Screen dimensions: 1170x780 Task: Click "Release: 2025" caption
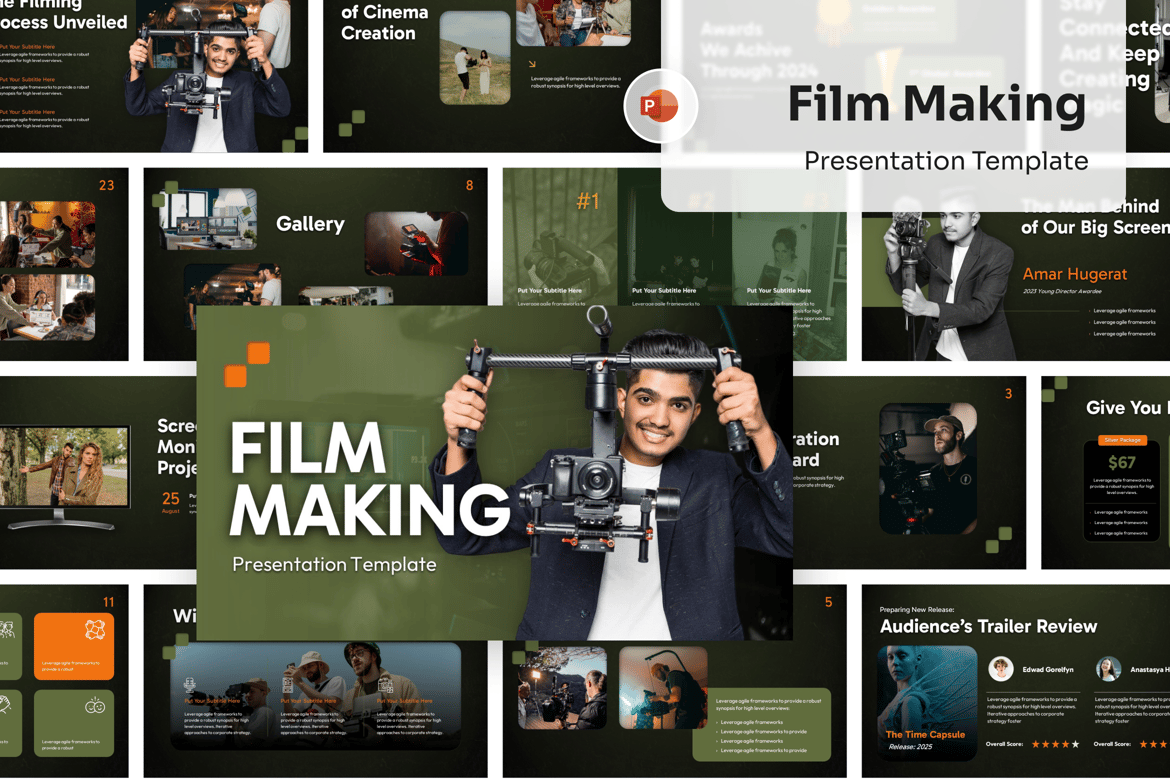910,746
